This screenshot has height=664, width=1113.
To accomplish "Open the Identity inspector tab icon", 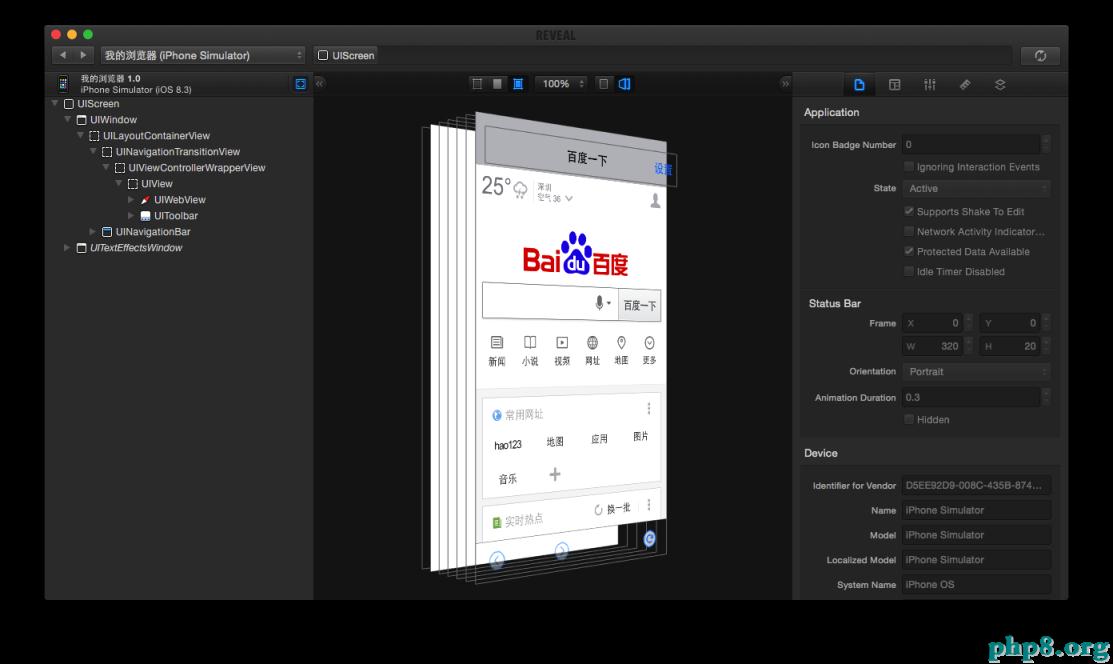I will (859, 85).
